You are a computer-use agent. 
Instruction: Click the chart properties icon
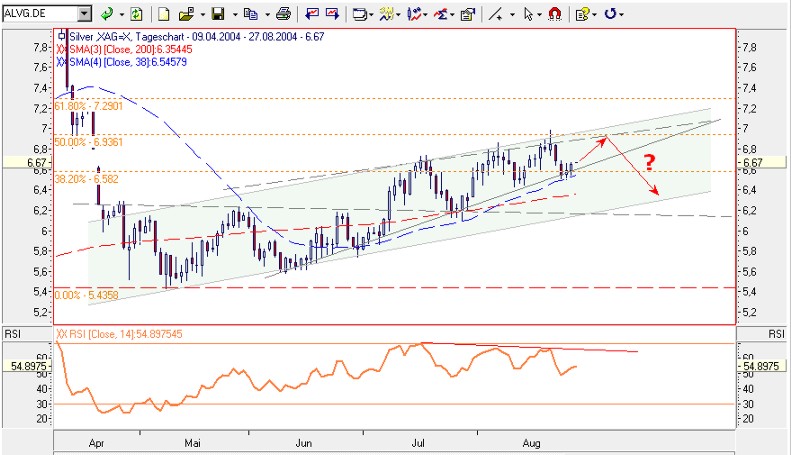click(467, 14)
